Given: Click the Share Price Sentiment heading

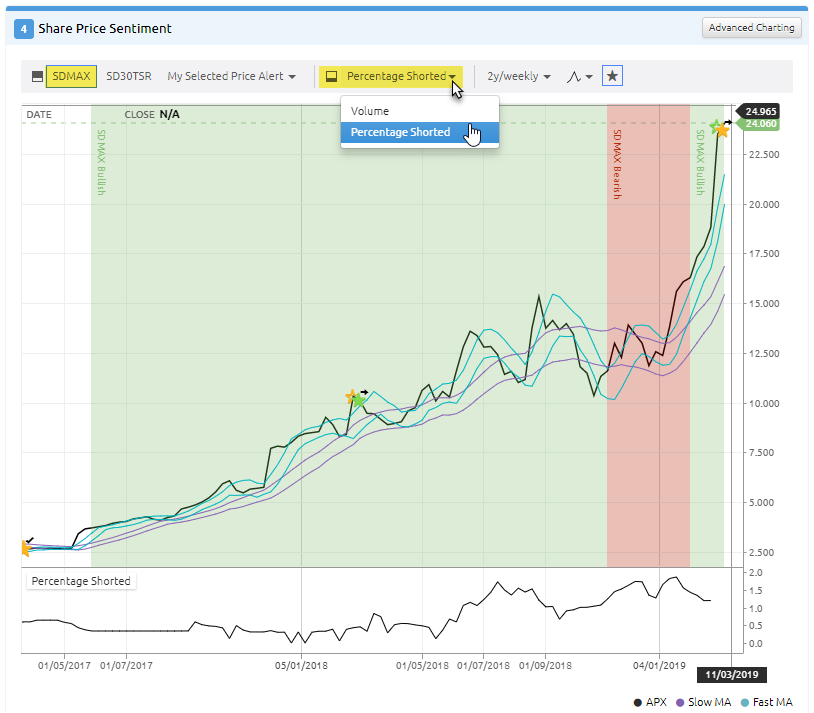Looking at the screenshot, I should tap(105, 29).
